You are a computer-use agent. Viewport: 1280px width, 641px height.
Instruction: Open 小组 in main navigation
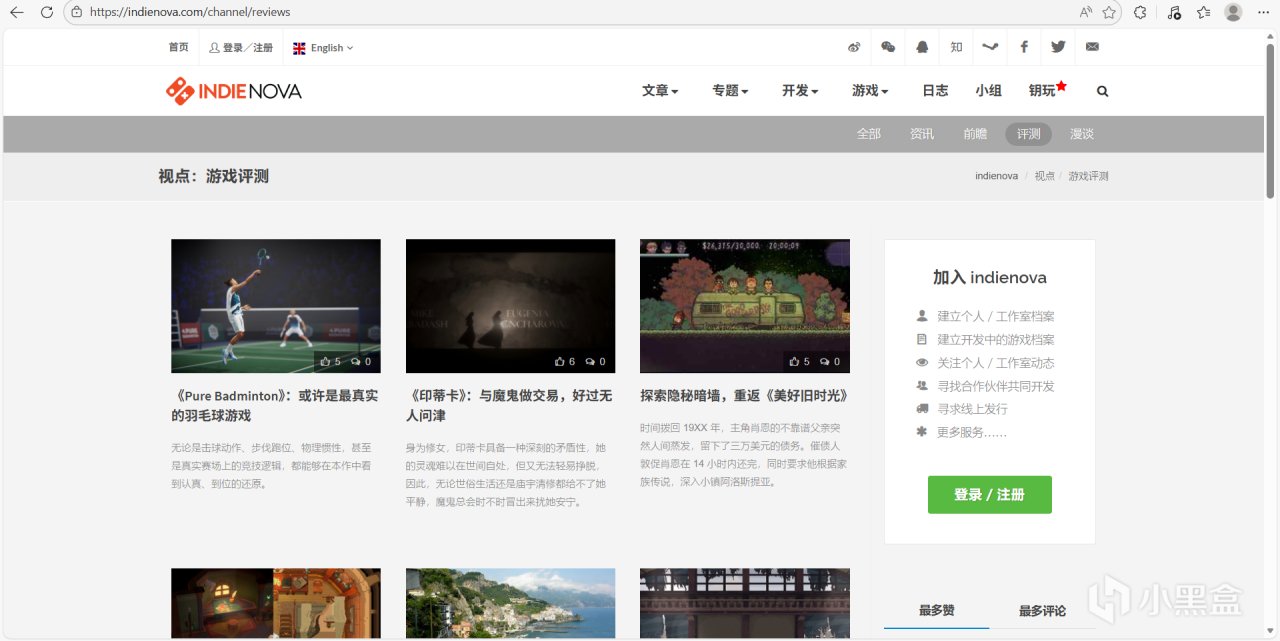click(x=989, y=91)
